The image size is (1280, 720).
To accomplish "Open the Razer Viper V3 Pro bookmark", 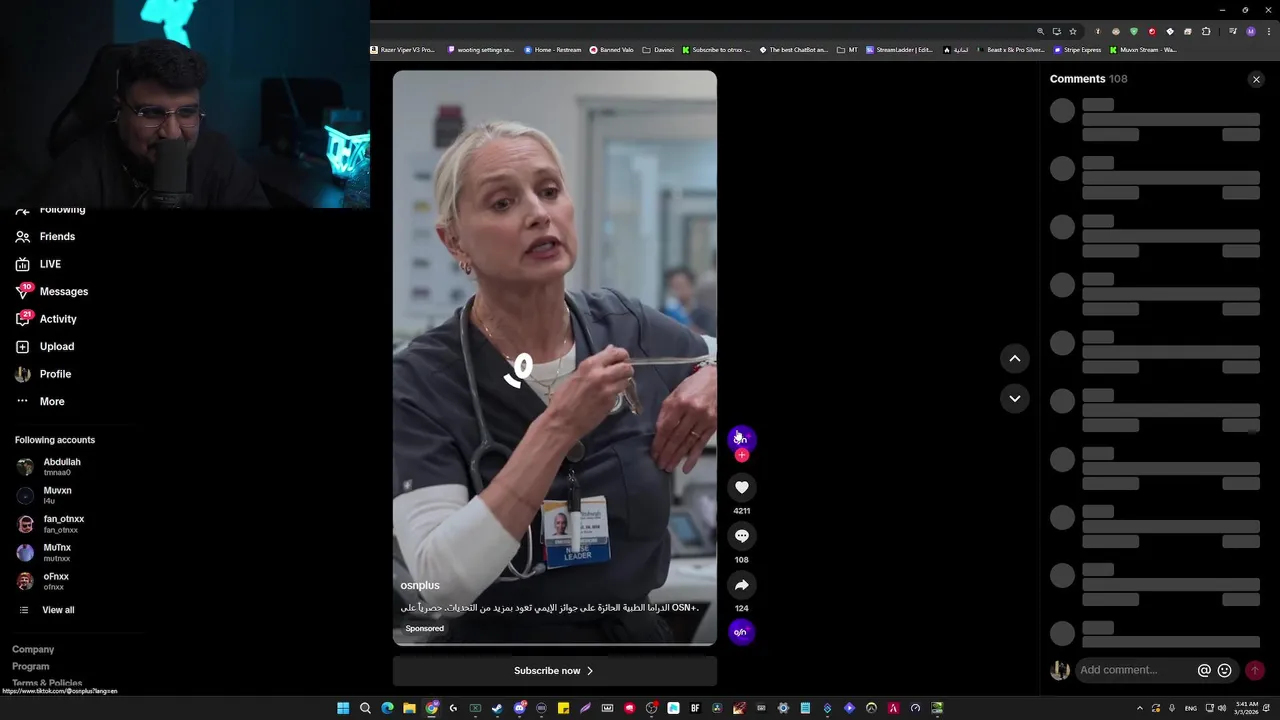I will [x=403, y=50].
